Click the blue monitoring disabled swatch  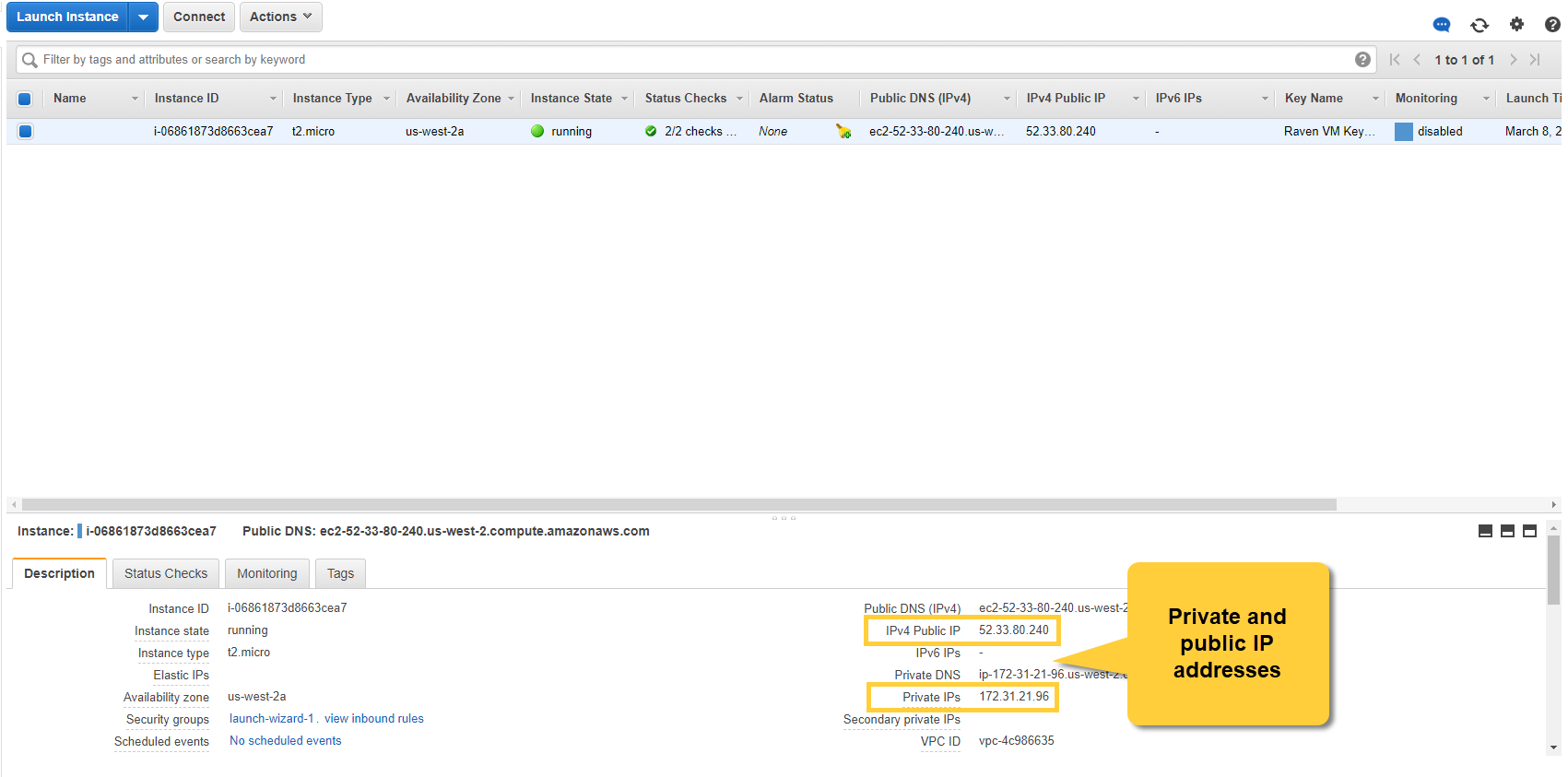click(x=1404, y=131)
